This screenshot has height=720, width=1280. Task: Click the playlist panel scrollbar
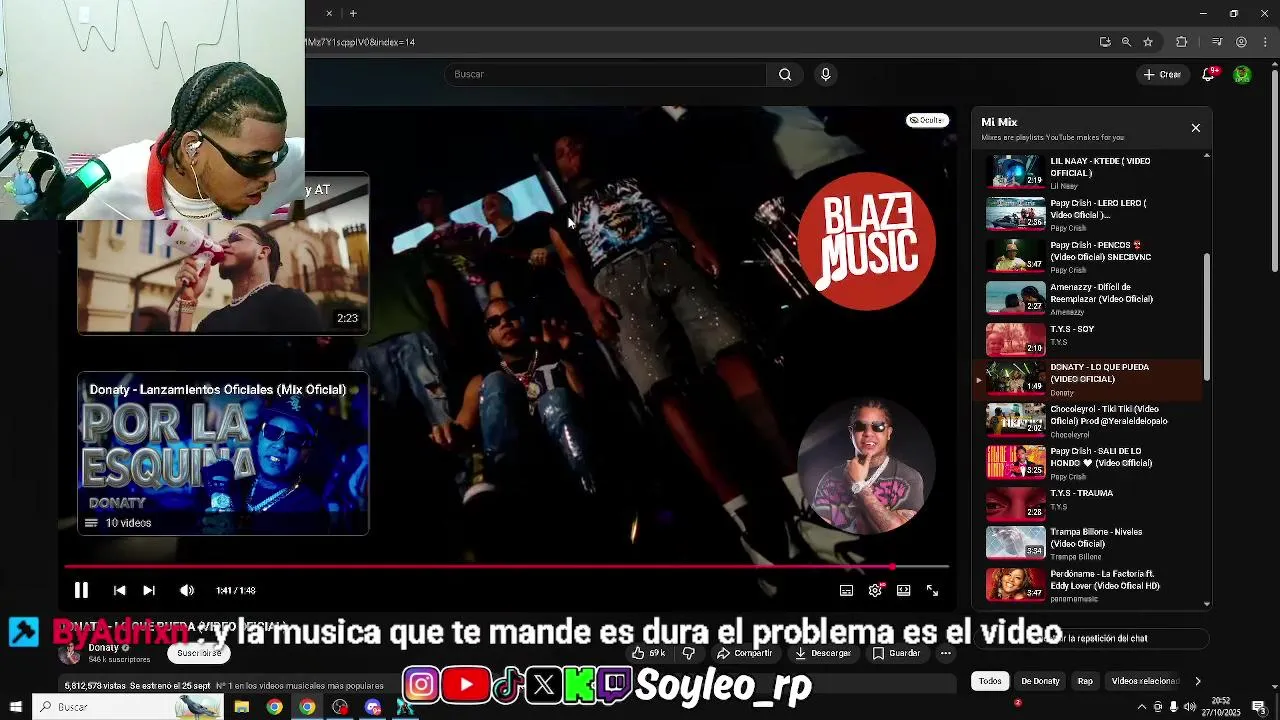pos(1207,315)
